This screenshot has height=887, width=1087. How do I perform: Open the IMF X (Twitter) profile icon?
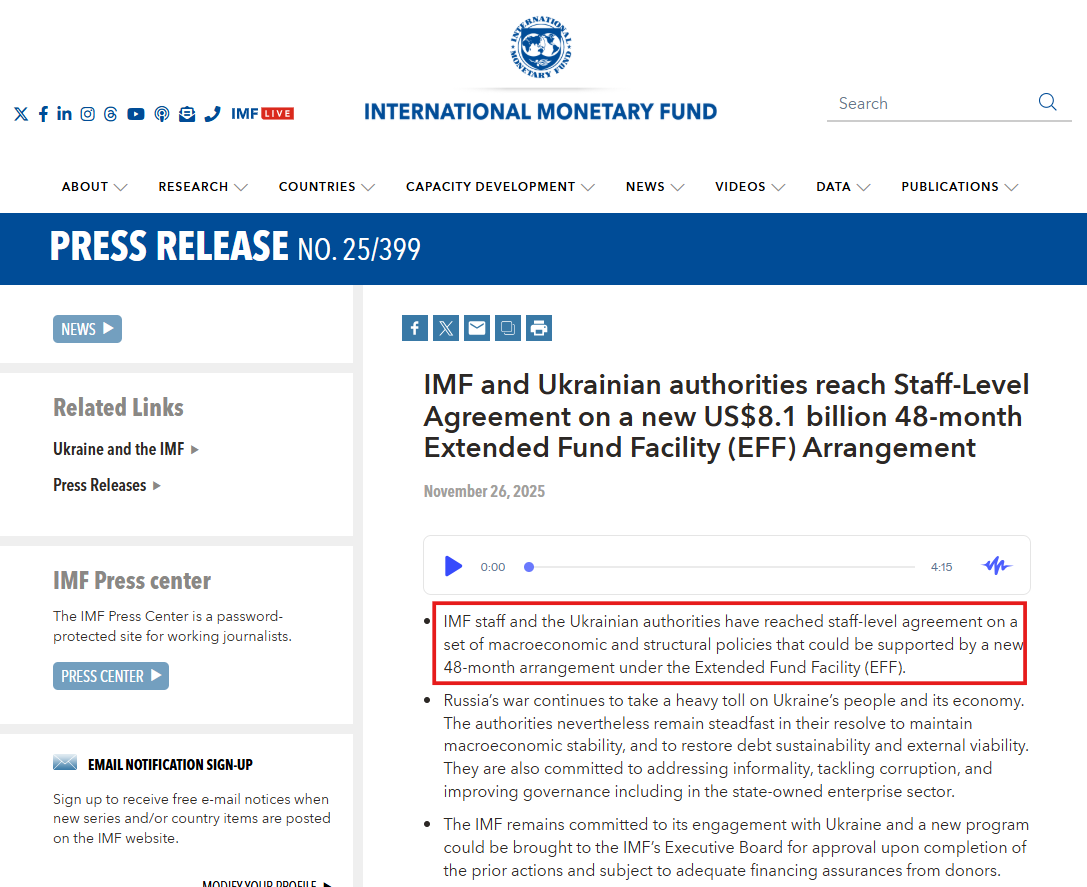pyautogui.click(x=21, y=114)
